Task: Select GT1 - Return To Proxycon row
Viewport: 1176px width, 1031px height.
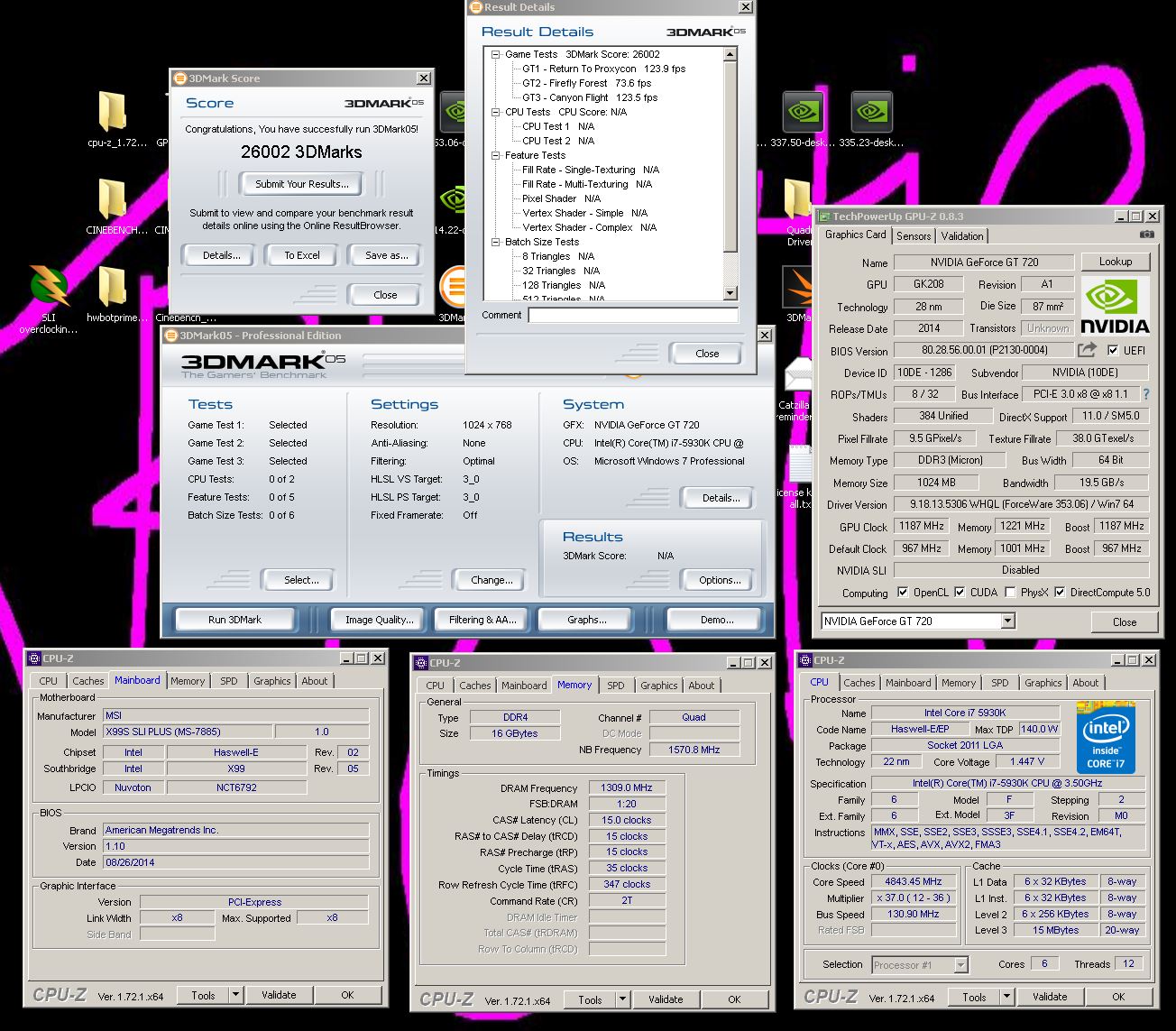Action: (x=603, y=69)
